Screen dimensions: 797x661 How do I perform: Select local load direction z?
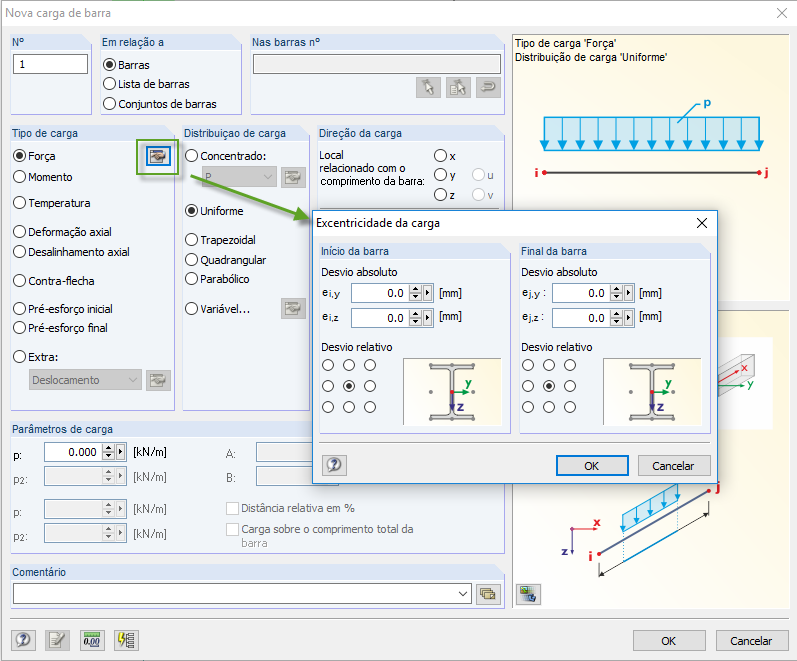point(445,195)
